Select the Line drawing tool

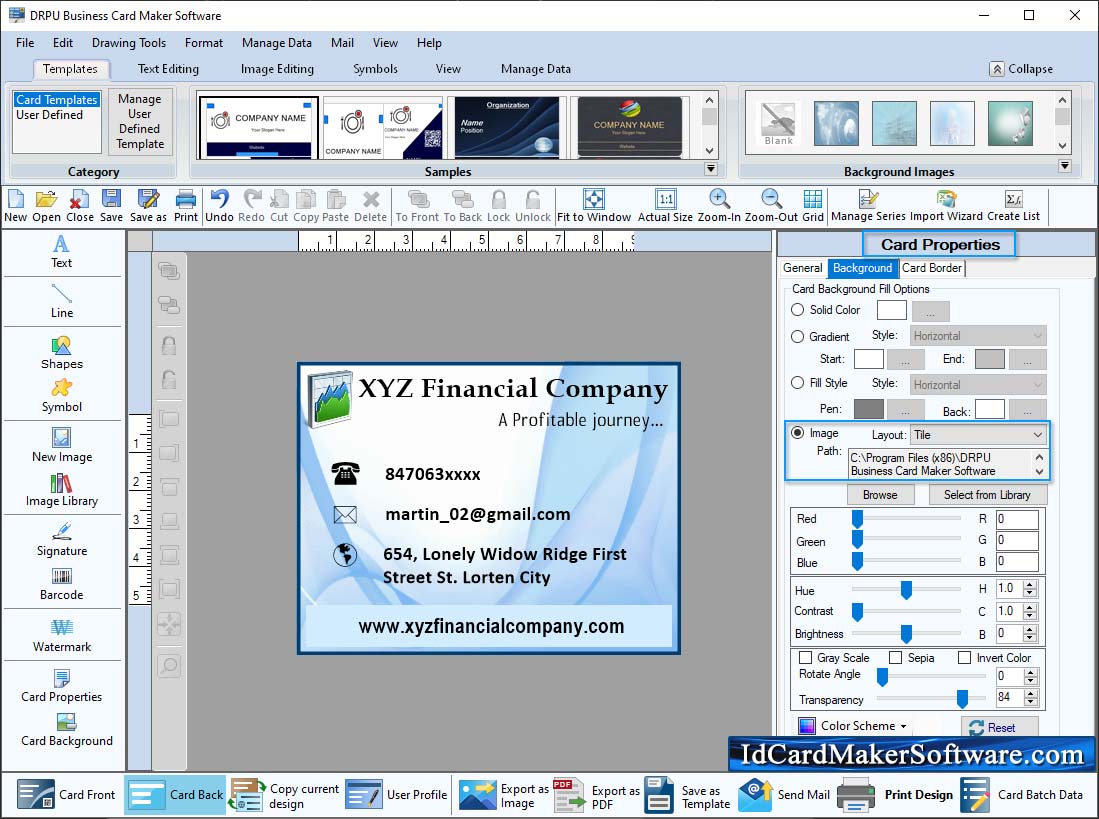[x=62, y=301]
